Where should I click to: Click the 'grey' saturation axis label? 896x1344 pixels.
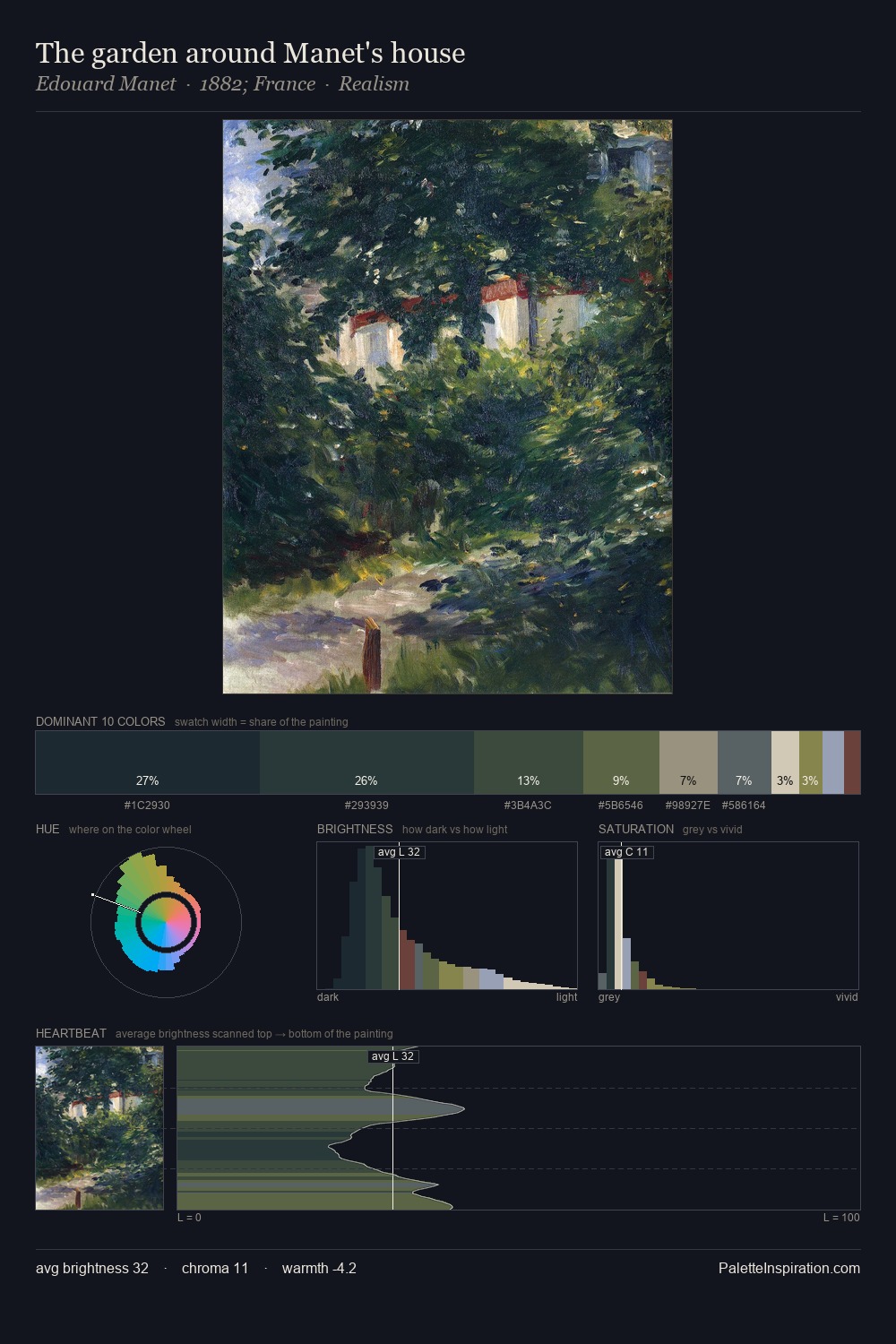[609, 997]
